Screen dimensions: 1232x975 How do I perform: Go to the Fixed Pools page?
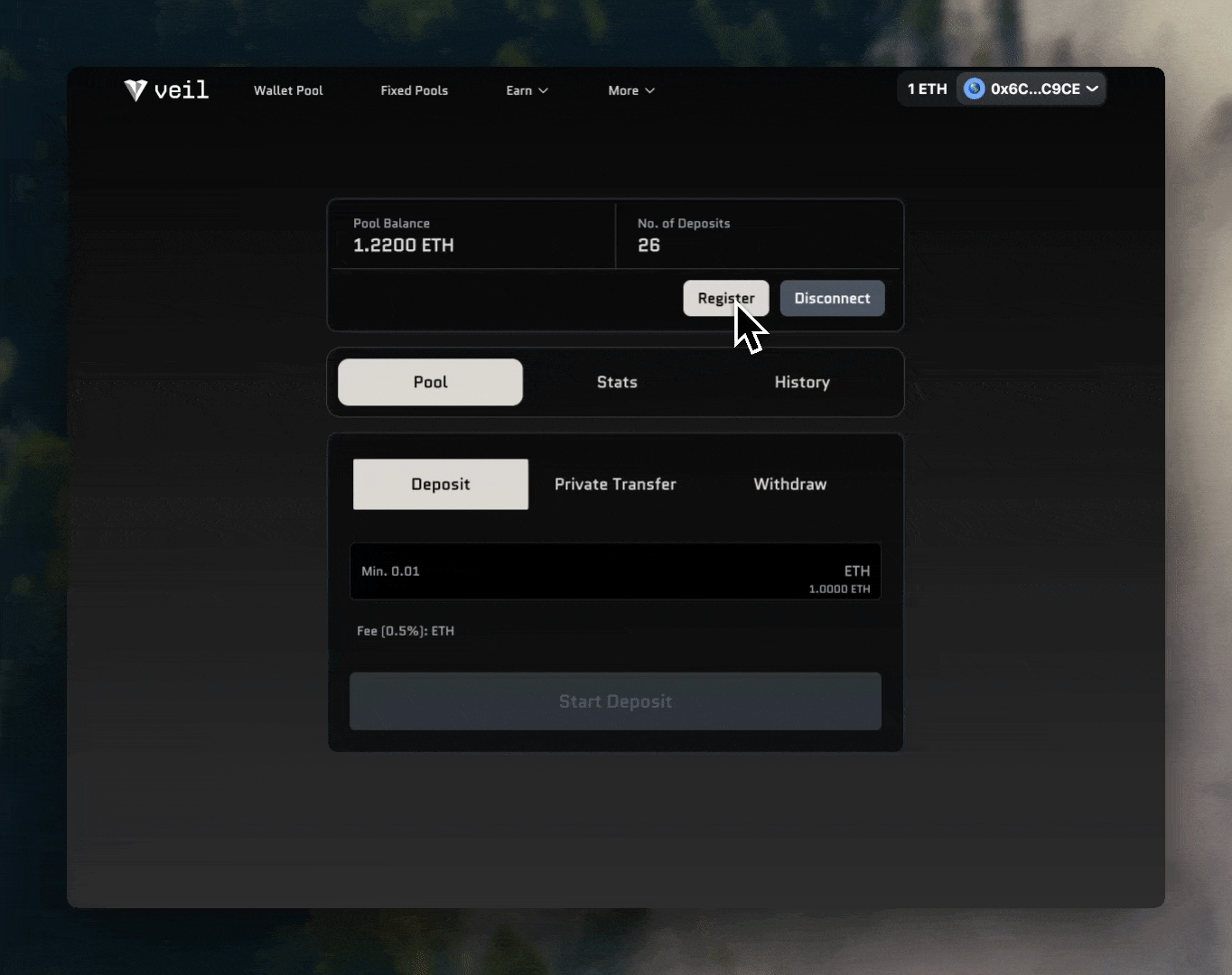point(414,90)
